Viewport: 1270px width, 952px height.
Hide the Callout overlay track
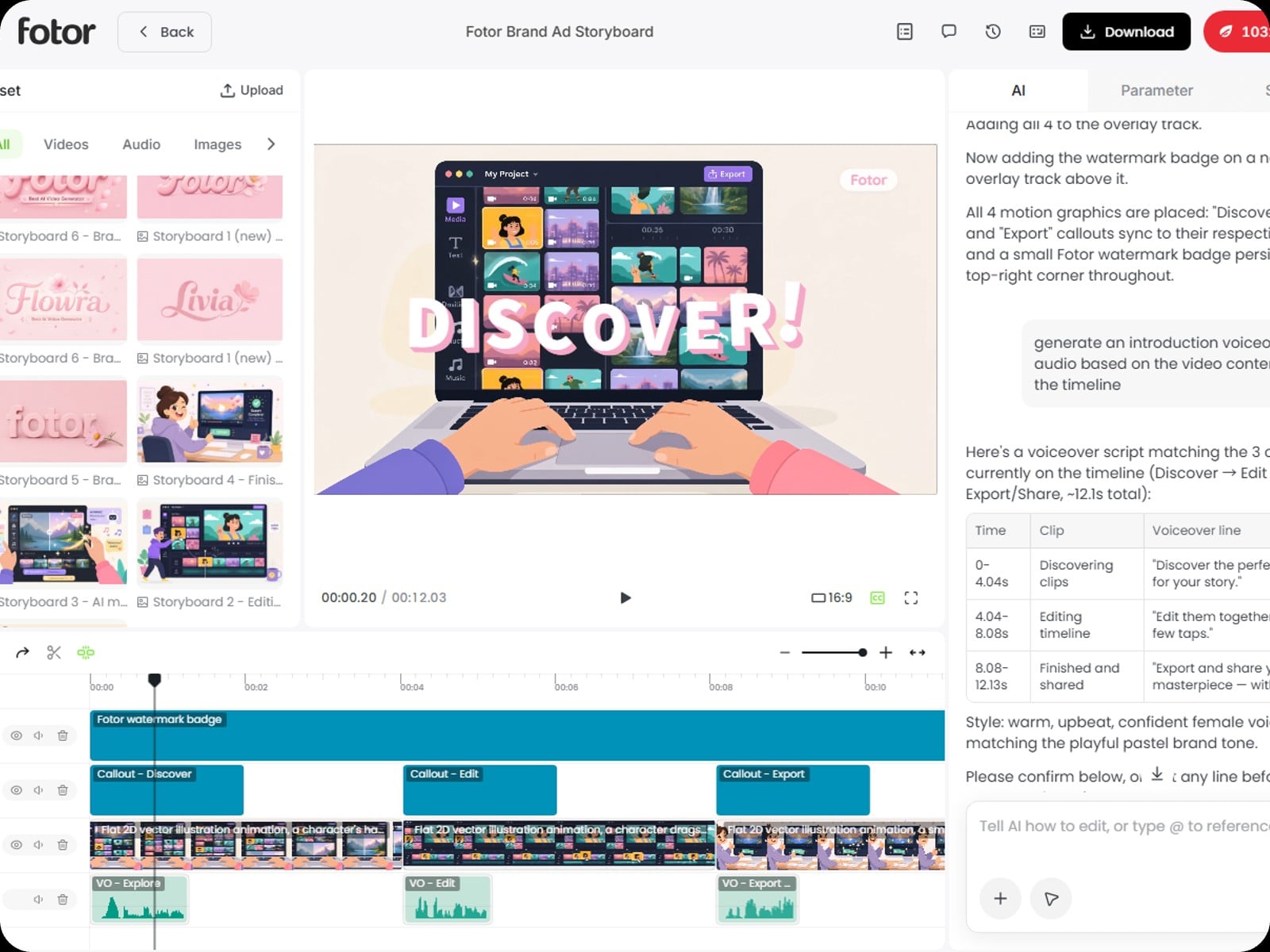(x=16, y=790)
